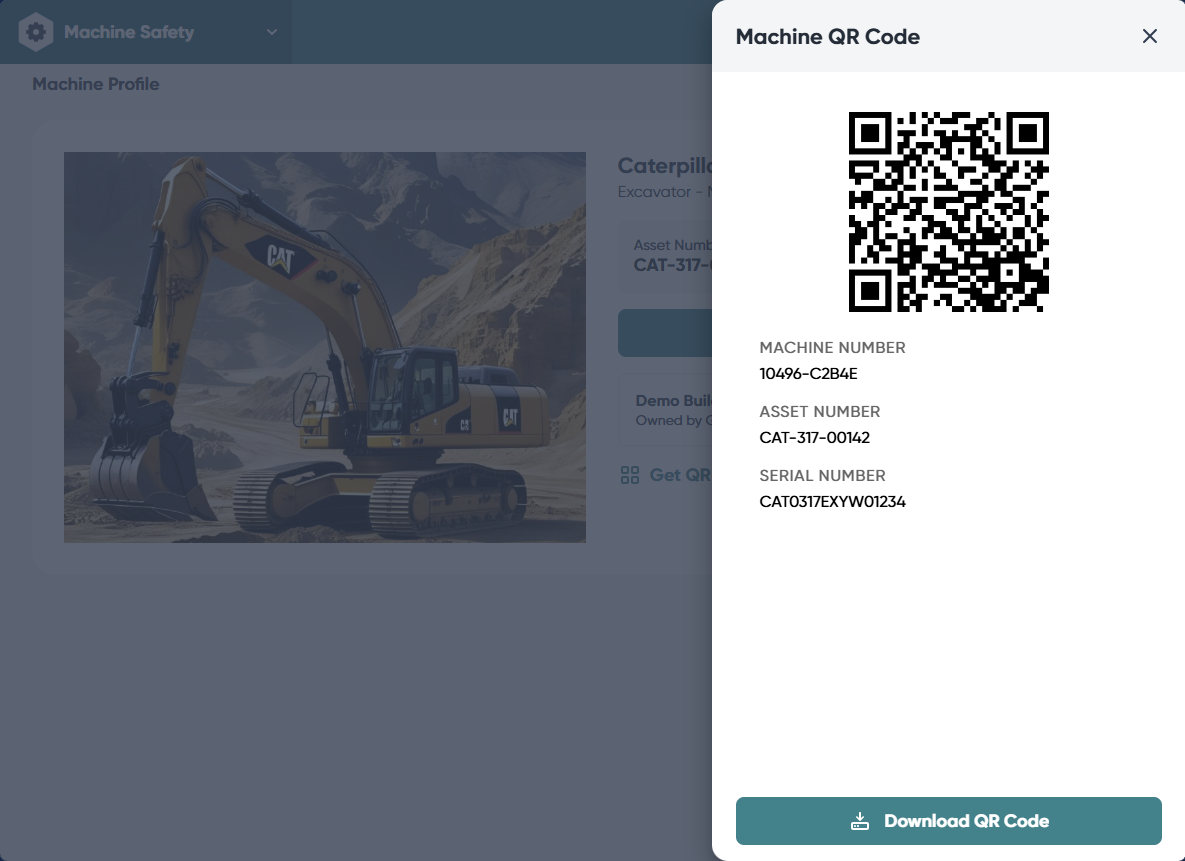Screen dimensions: 1185x861
Task: Click the download icon in the button
Action: point(860,821)
